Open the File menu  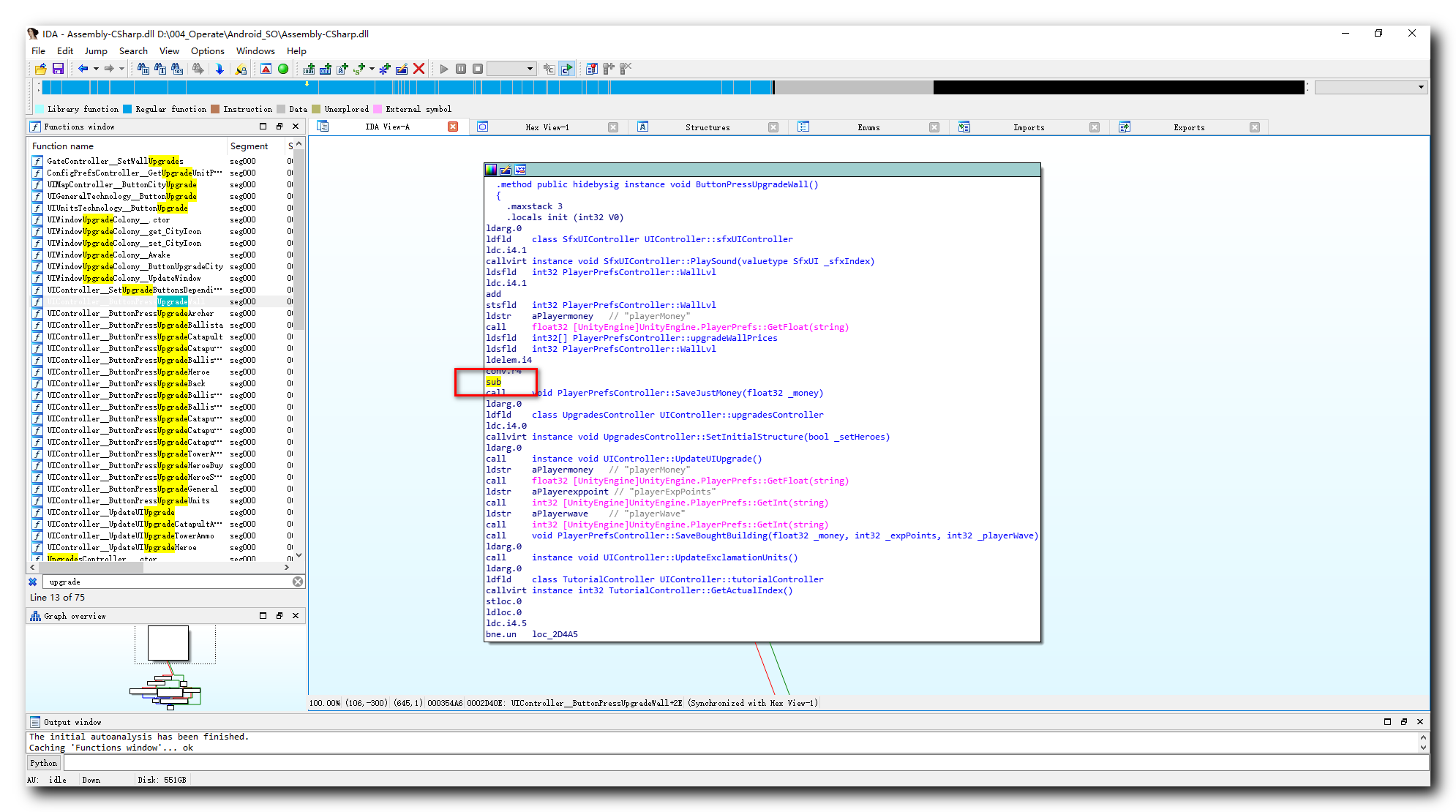click(x=38, y=50)
